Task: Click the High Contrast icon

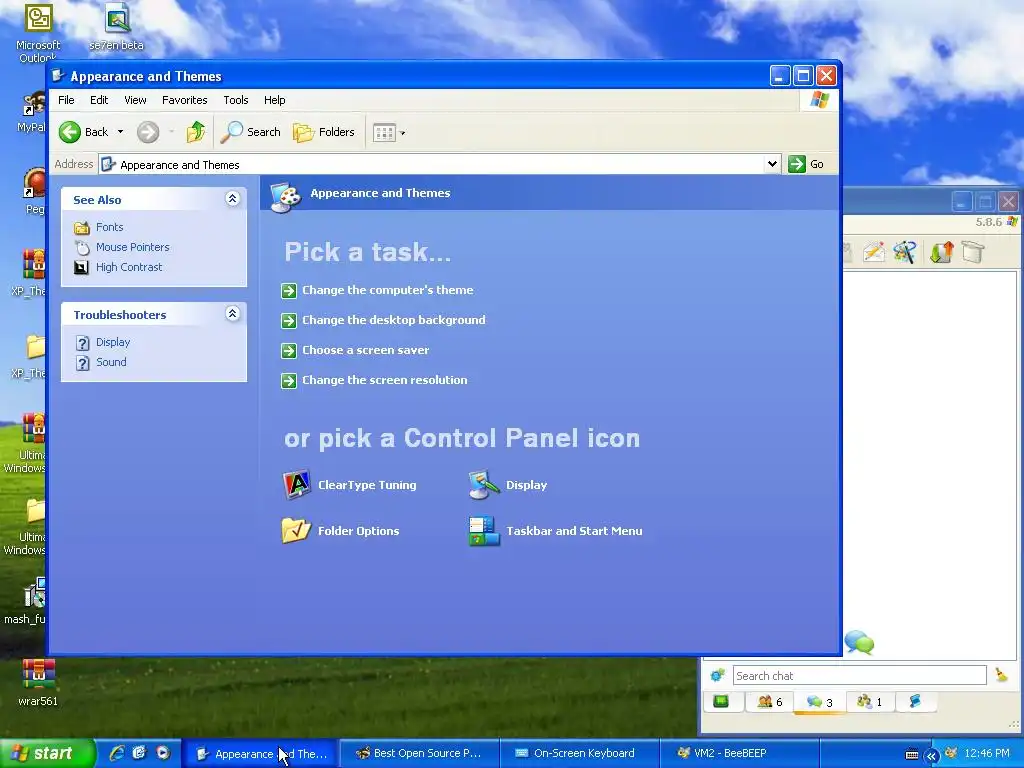Action: (x=82, y=267)
